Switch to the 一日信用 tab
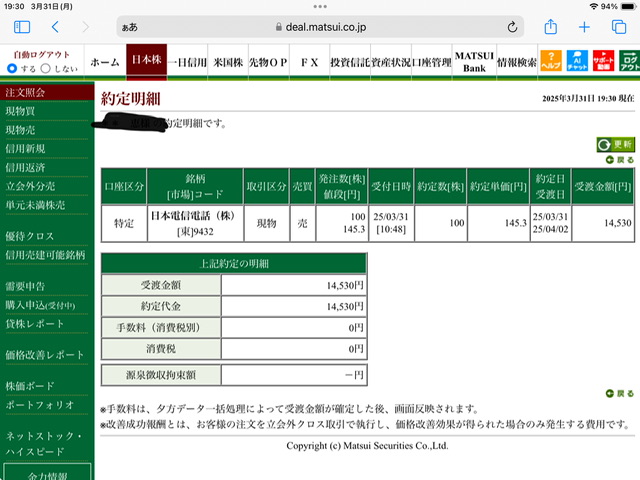Screen dimensions: 640x480 tap(187, 62)
